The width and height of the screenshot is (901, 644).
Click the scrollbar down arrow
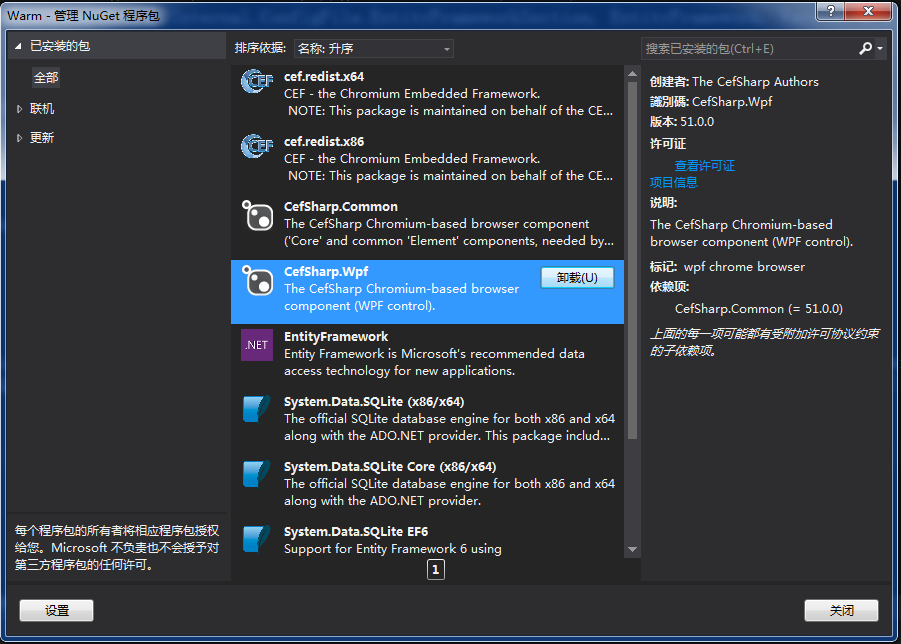click(x=632, y=549)
